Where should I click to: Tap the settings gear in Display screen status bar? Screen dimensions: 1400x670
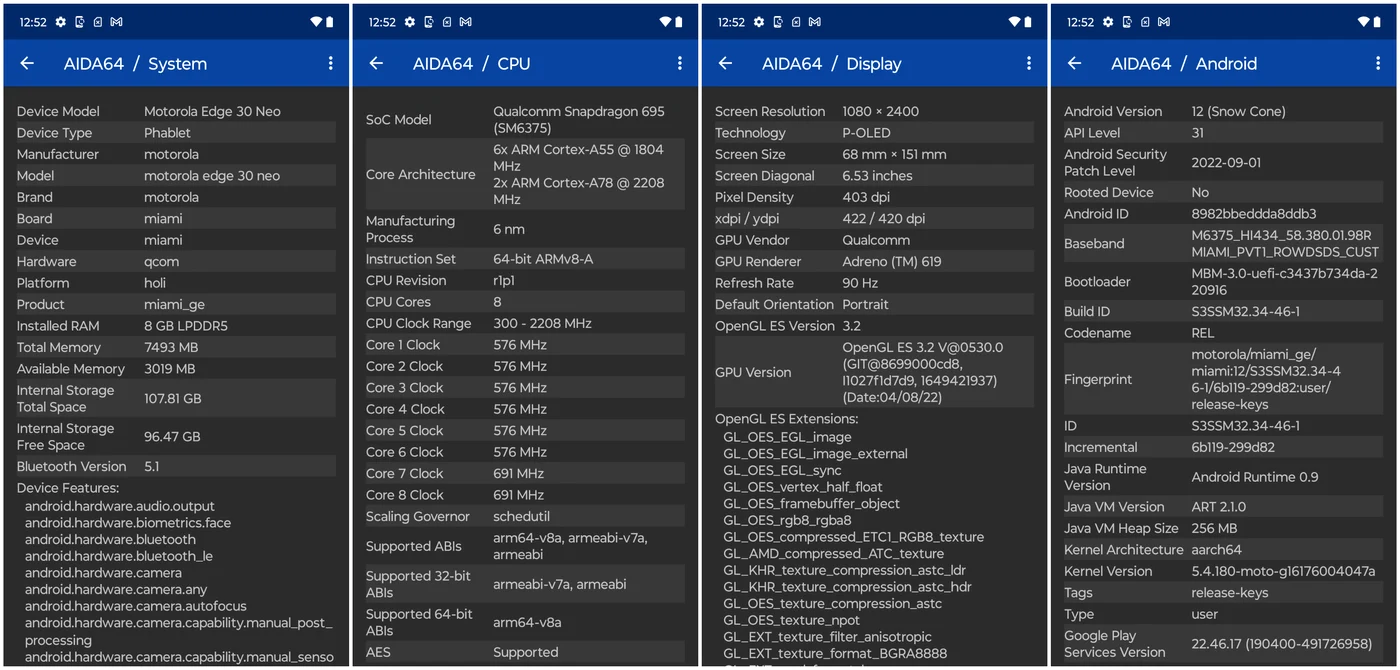click(x=759, y=22)
